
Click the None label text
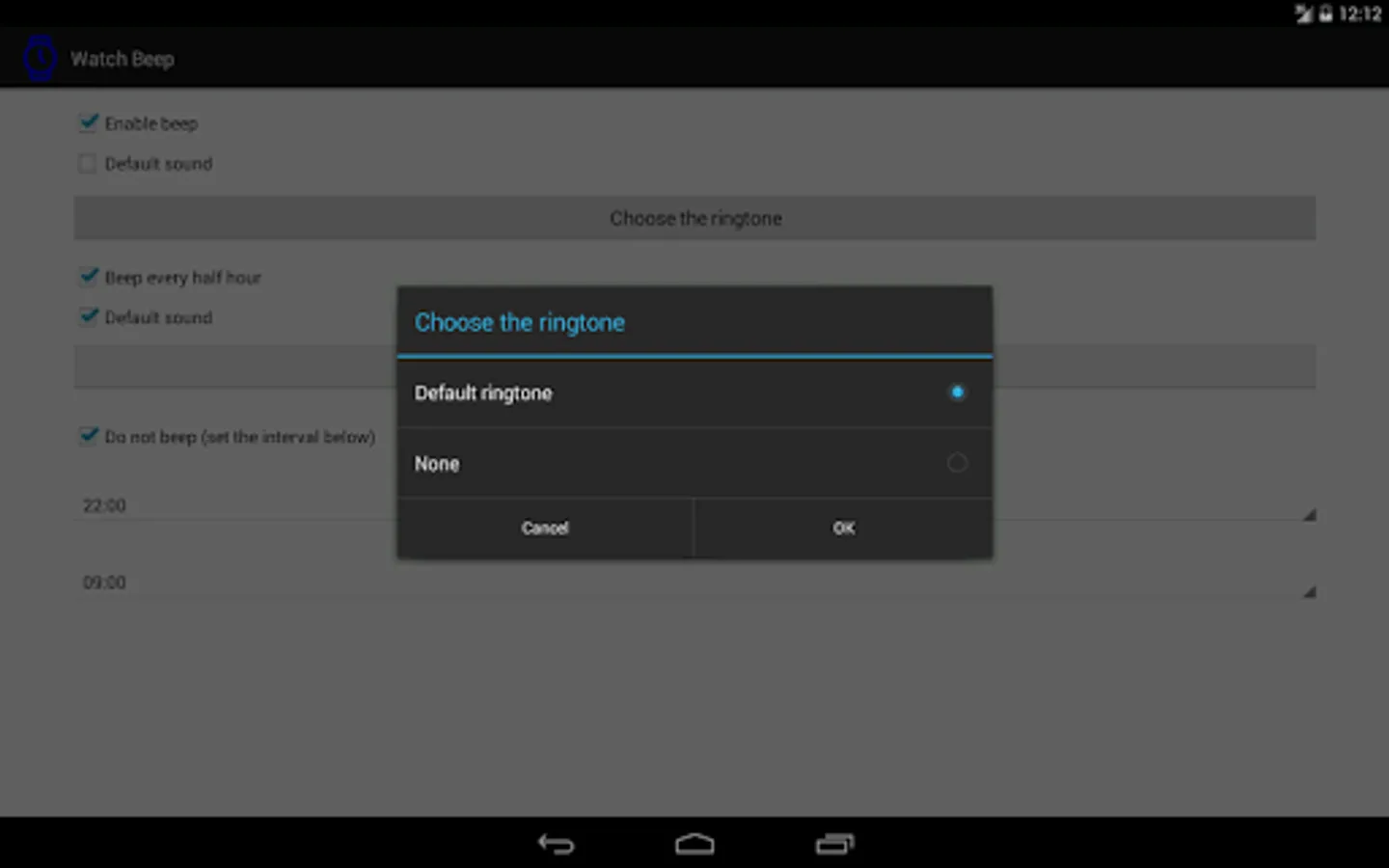pyautogui.click(x=437, y=464)
